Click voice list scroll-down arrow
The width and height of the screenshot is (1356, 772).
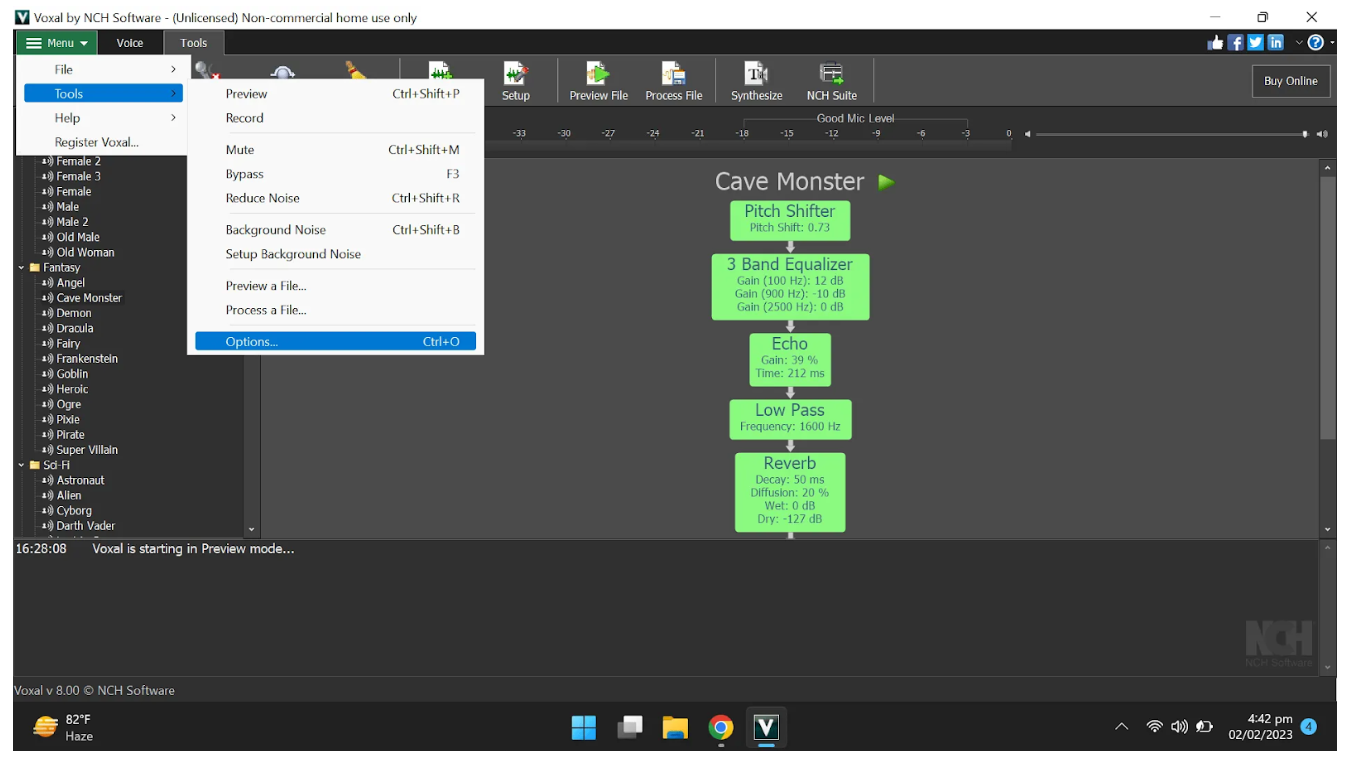coord(251,530)
